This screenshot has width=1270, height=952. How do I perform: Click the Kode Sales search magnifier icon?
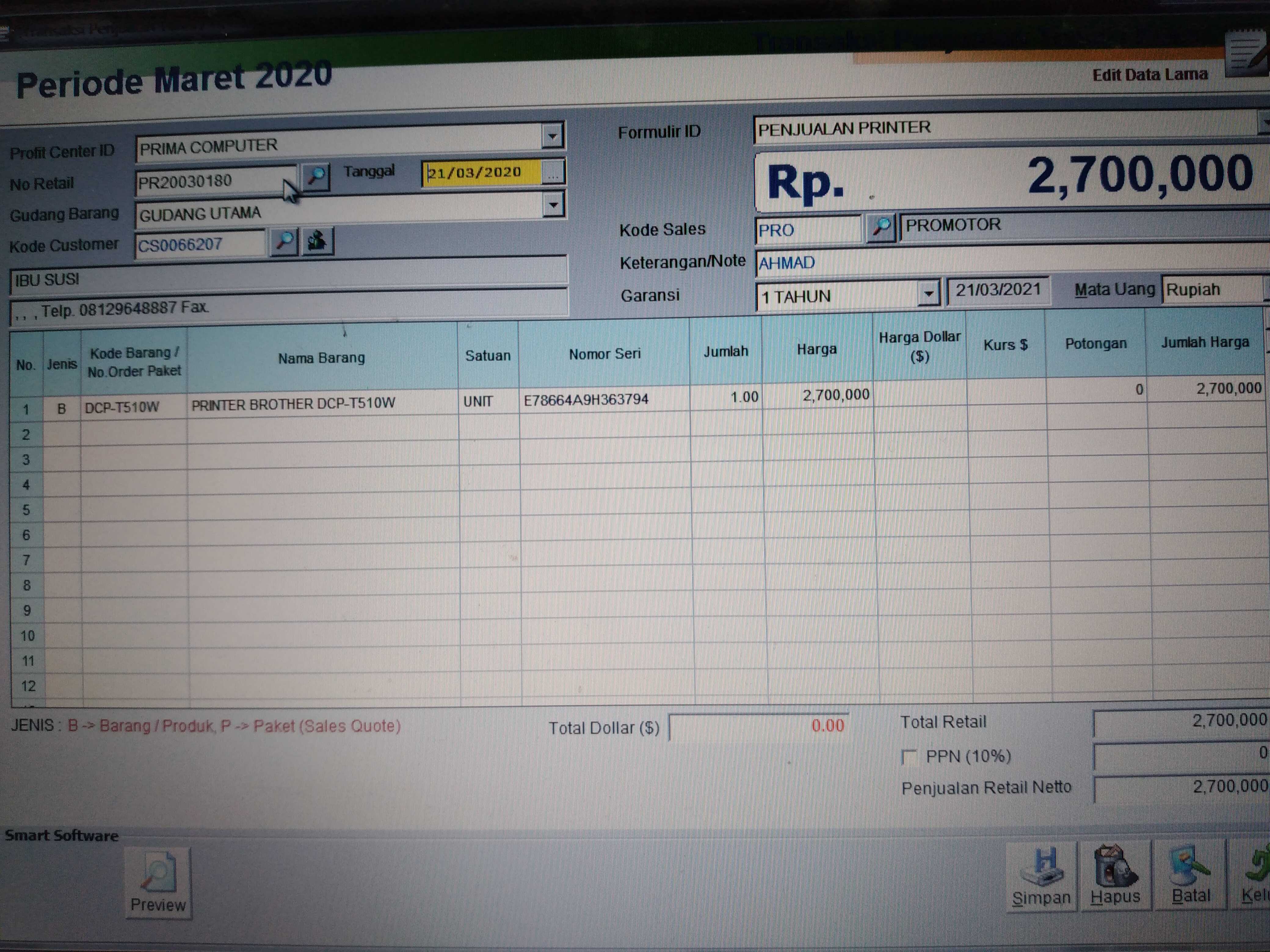[x=881, y=227]
